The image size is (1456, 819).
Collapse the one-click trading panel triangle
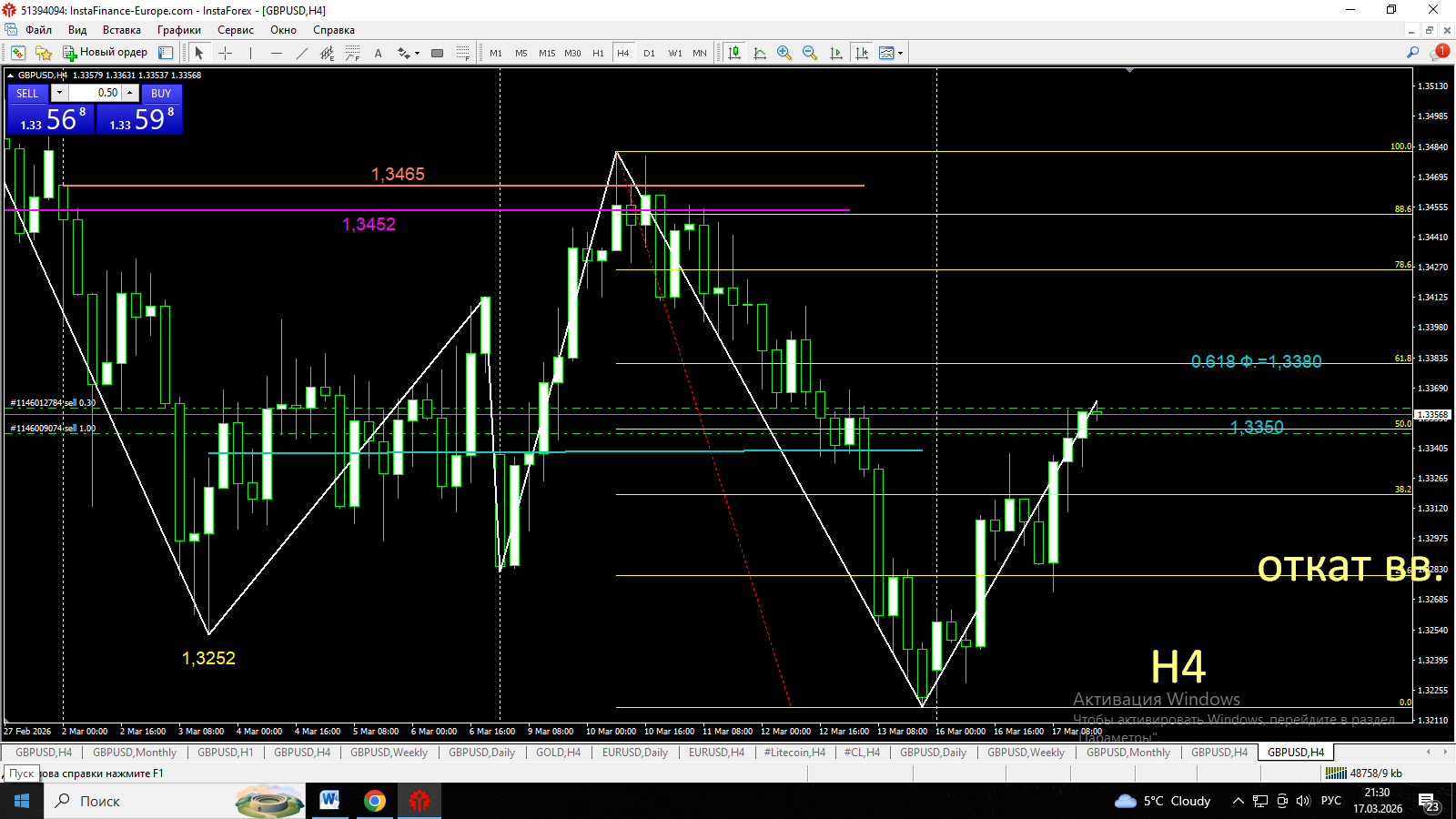point(11,76)
